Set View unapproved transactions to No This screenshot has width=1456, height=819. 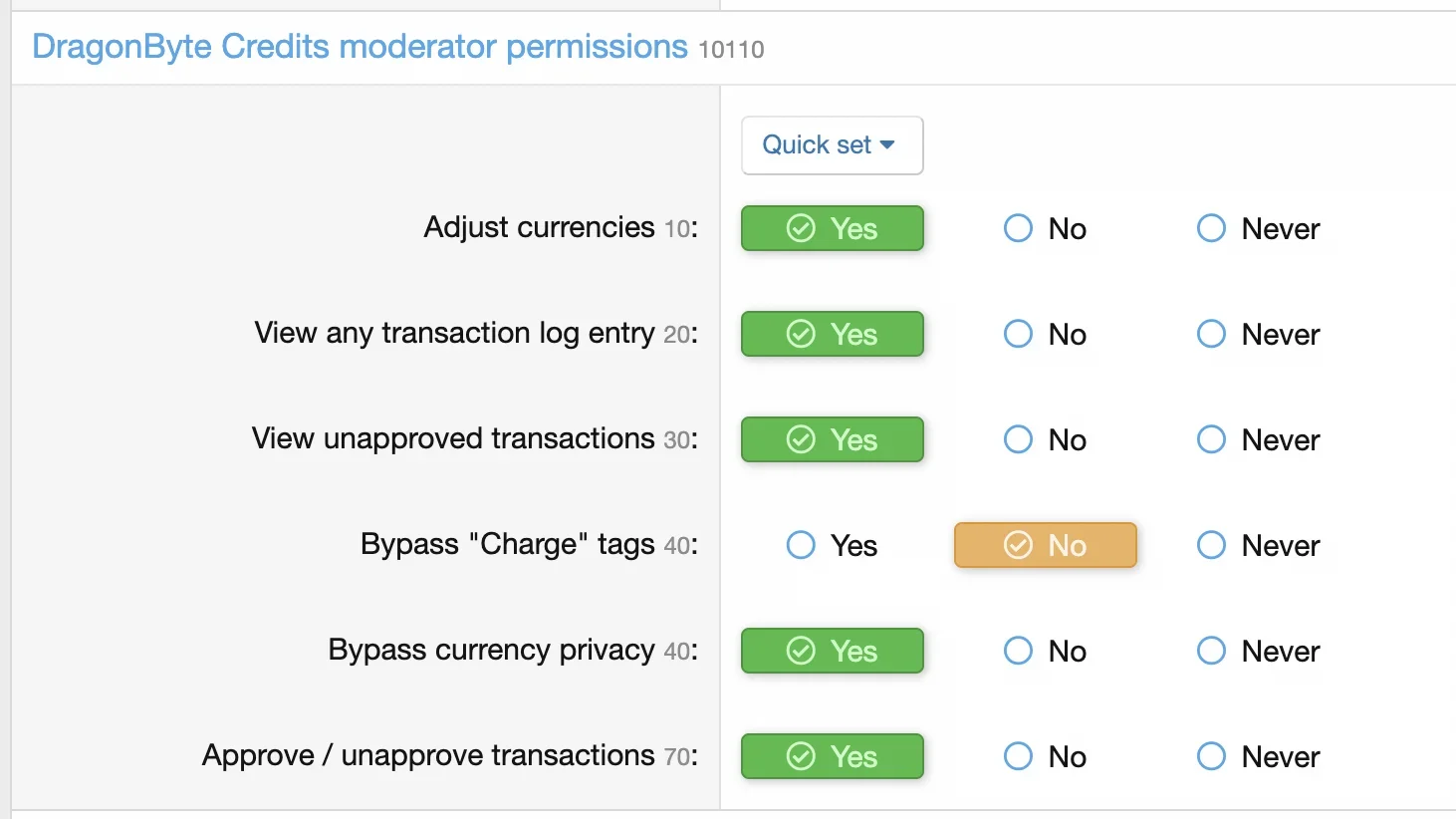pyautogui.click(x=1045, y=439)
